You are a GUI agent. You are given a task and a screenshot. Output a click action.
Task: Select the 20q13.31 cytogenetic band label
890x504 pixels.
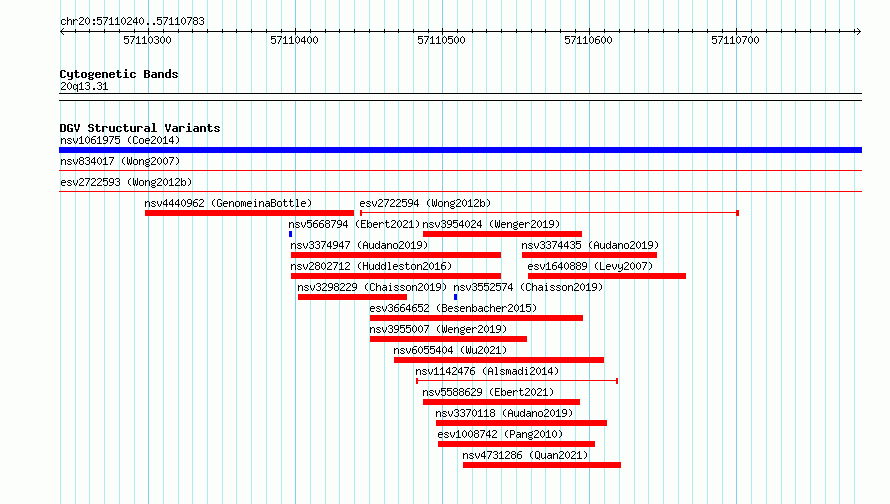pos(84,86)
